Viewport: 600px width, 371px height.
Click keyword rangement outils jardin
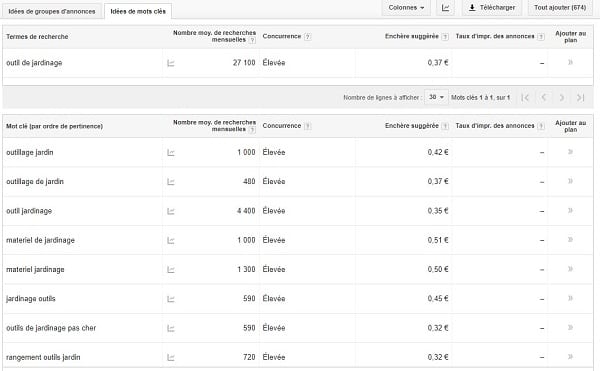[43, 357]
